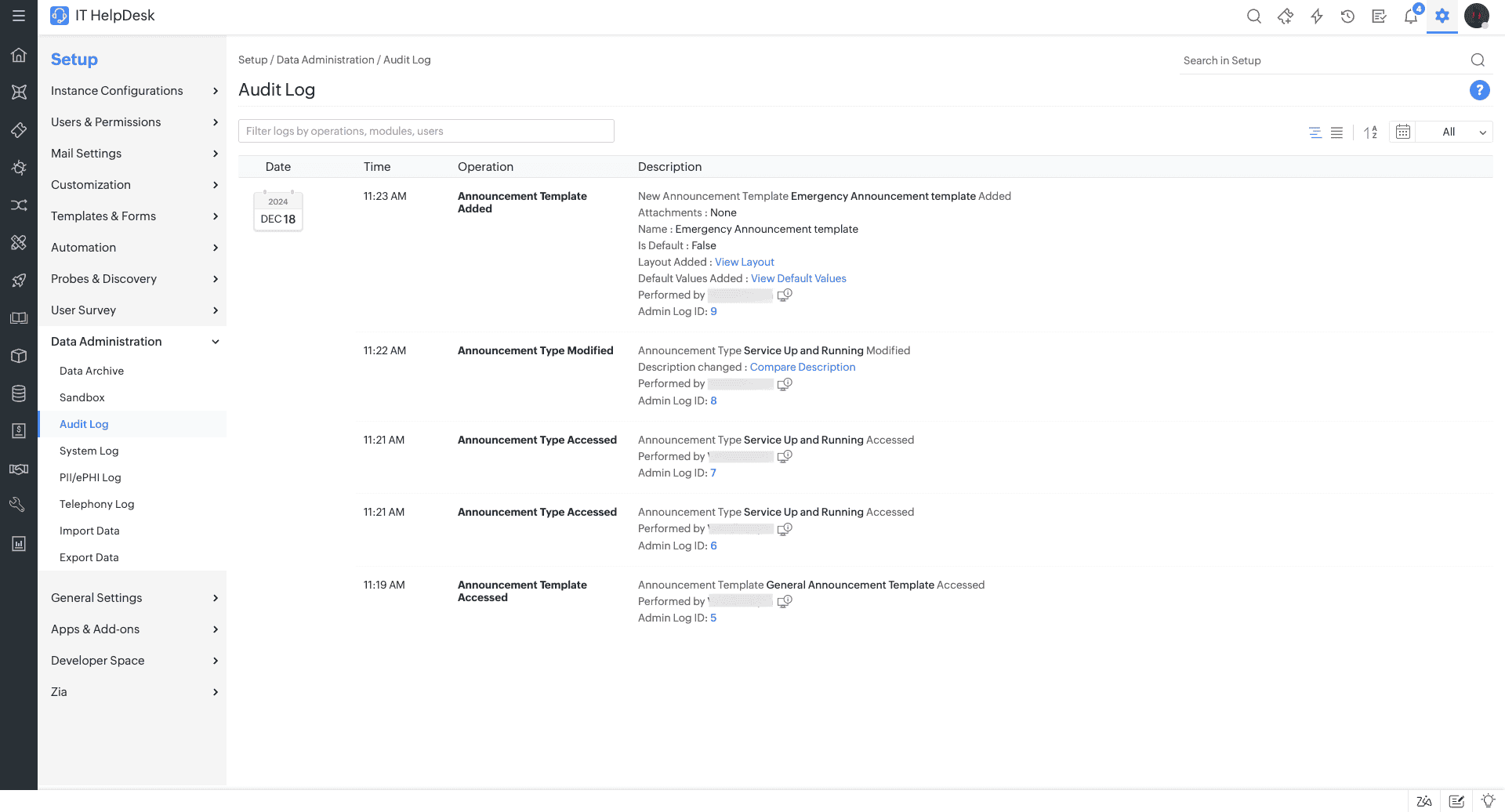Screen dimensions: 1505x812
Task: Open the Compare Description link
Action: 802,367
